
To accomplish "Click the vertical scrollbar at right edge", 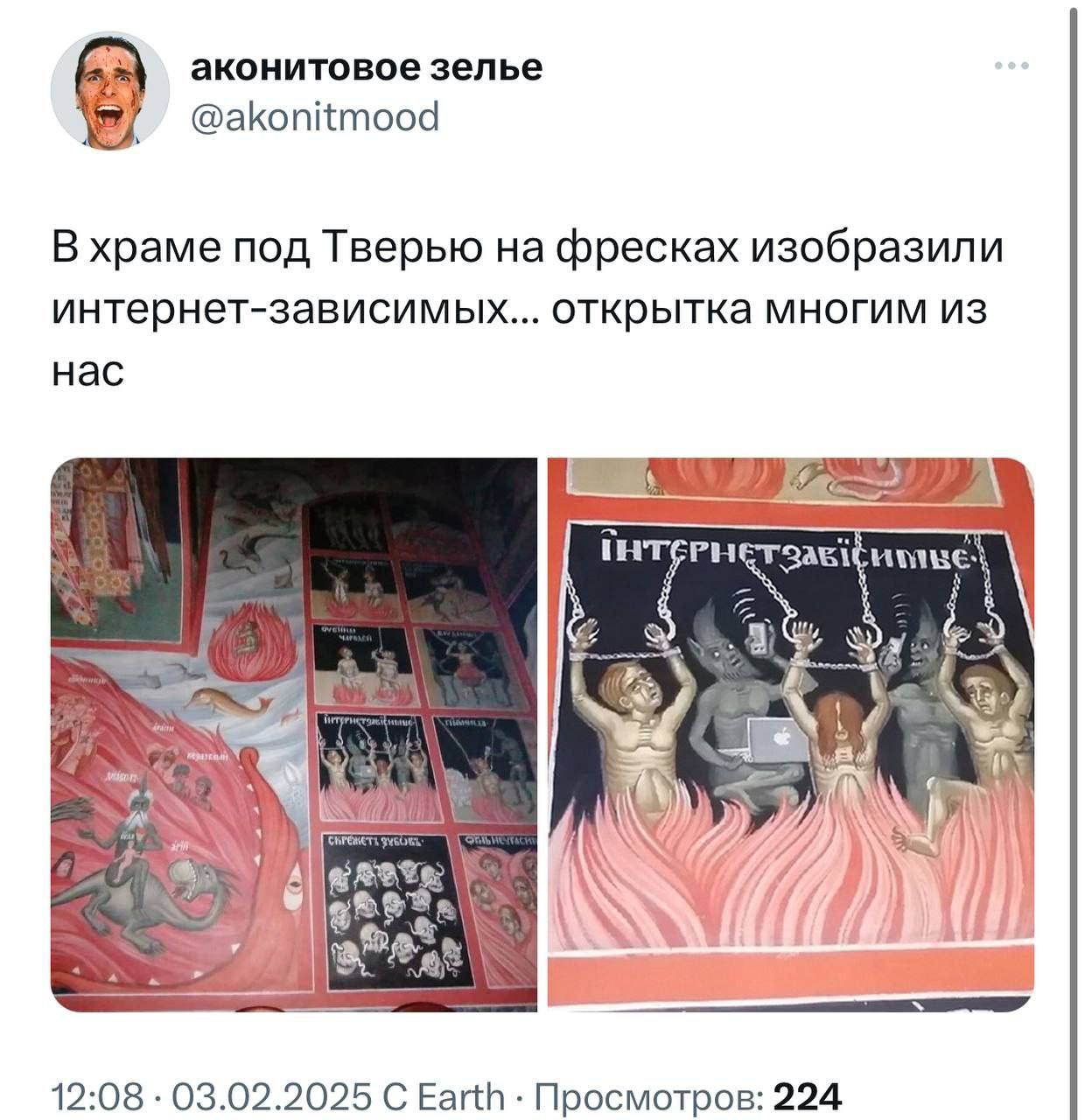I will pyautogui.click(x=1074, y=560).
